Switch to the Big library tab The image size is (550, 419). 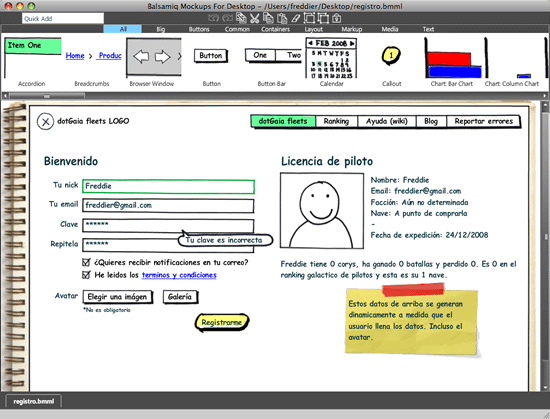point(161,29)
